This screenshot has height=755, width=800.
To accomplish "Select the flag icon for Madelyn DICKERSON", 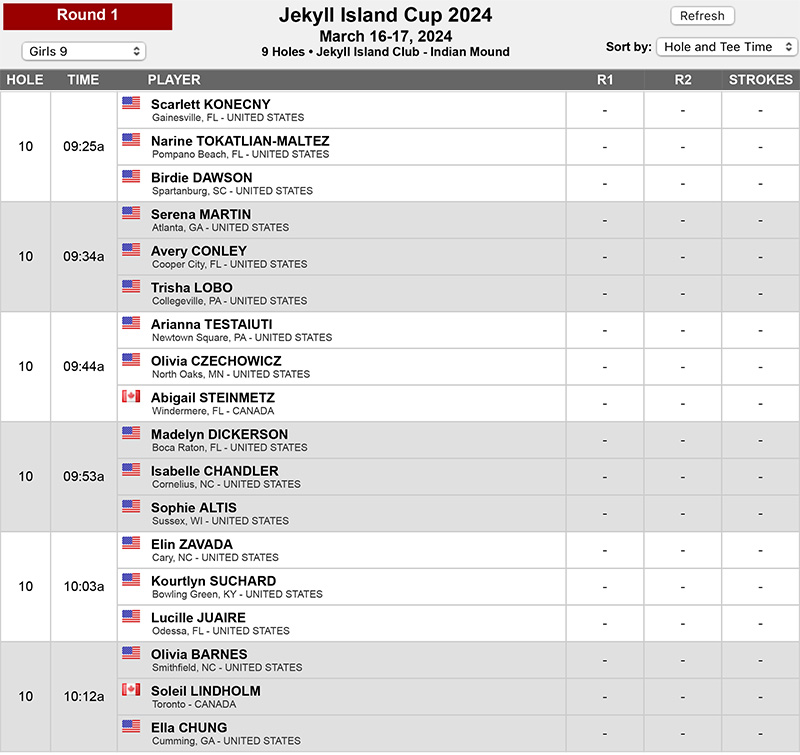I will coord(131,433).
